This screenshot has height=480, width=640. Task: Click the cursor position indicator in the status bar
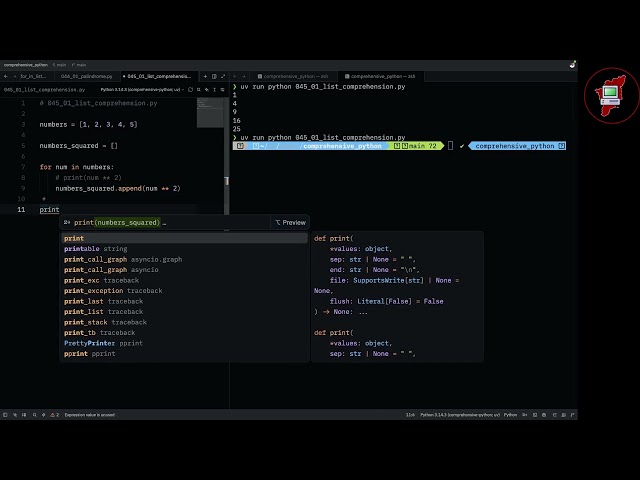click(410, 415)
